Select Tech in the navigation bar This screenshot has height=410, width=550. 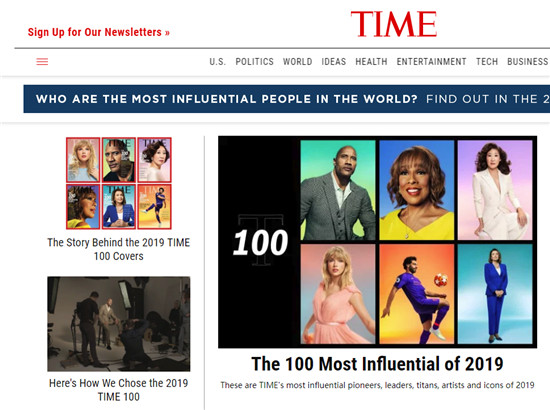point(487,62)
